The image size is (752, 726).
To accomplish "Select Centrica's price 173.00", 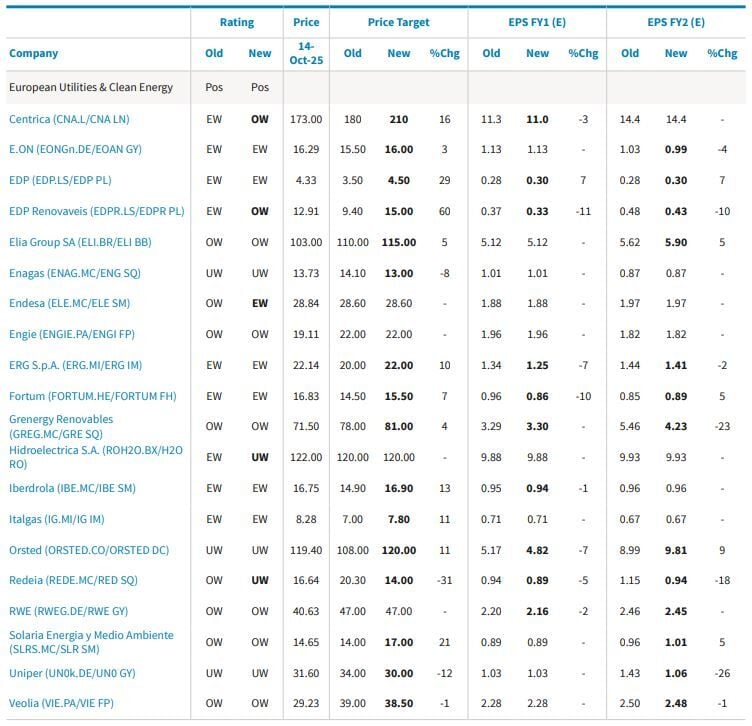I will 306,119.
